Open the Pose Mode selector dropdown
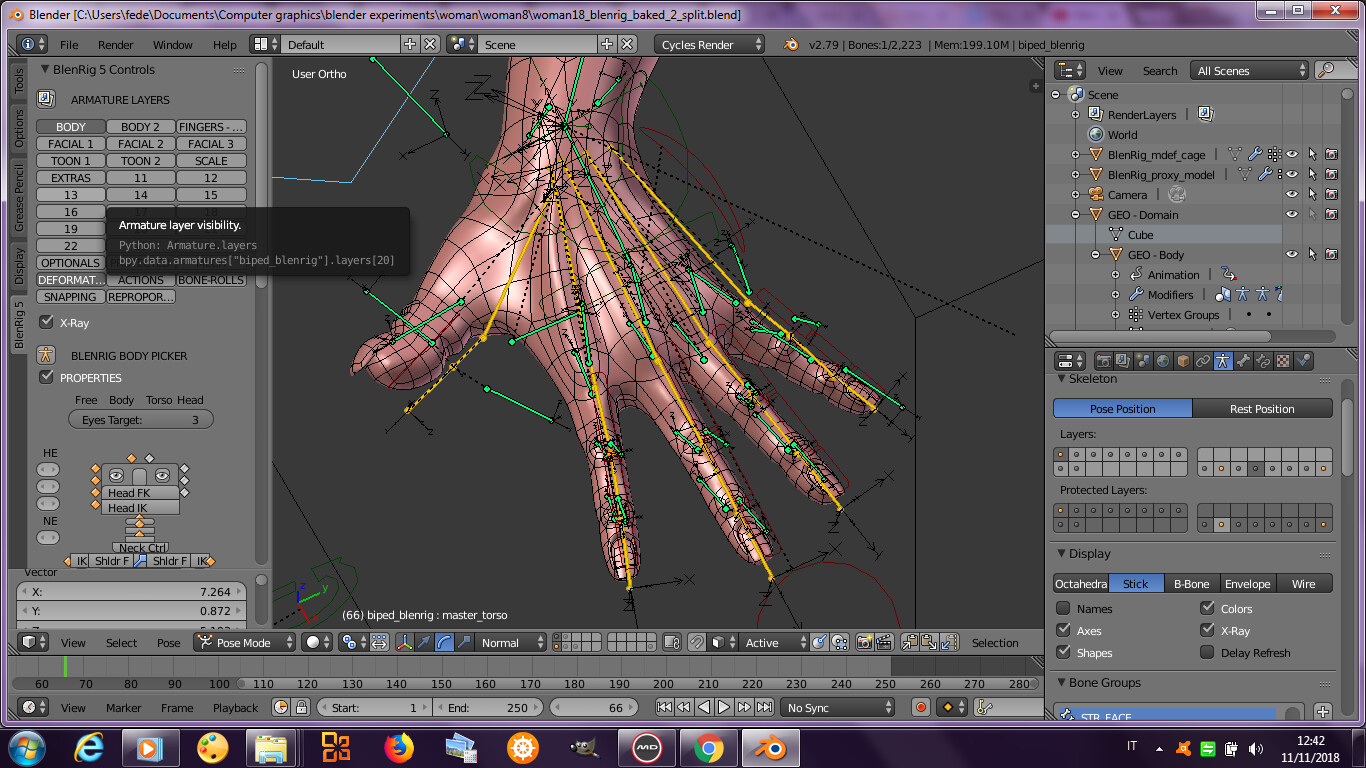Screen dimensions: 1366x768 (x=245, y=643)
